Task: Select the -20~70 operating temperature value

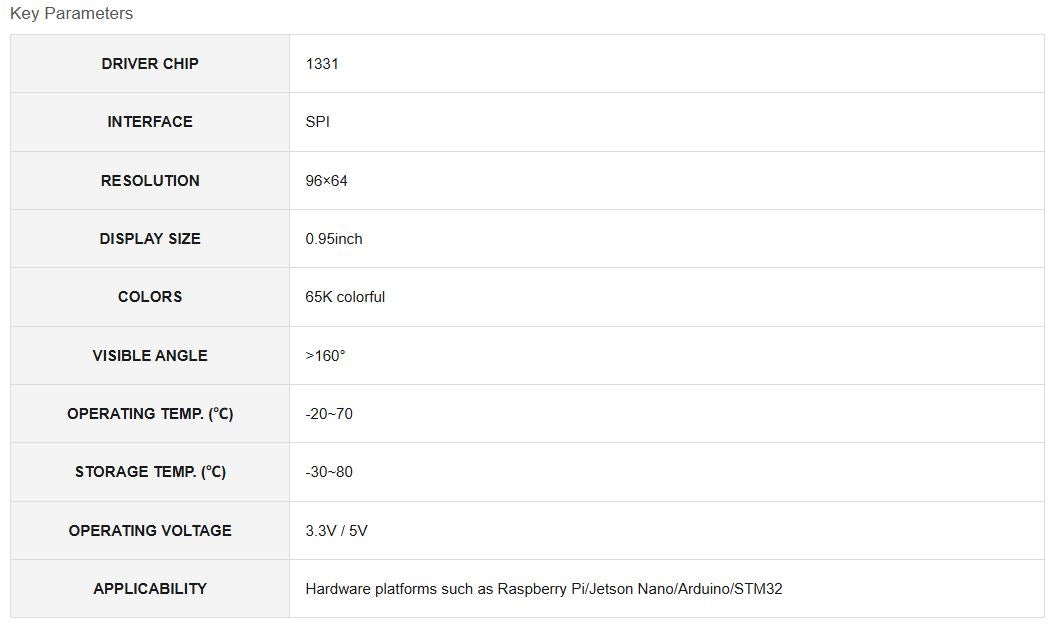Action: (x=329, y=414)
